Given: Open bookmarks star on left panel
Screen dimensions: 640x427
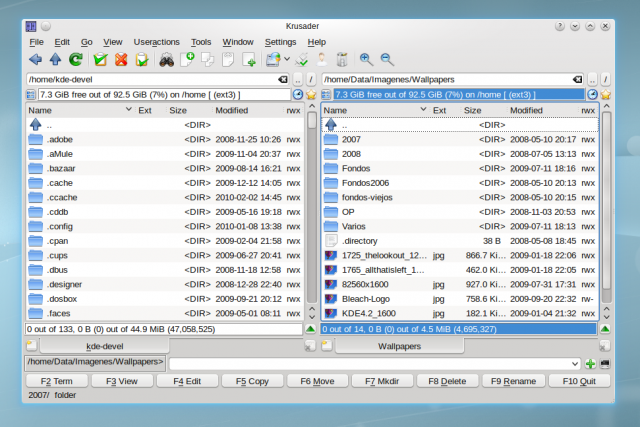Looking at the screenshot, I should (x=311, y=94).
